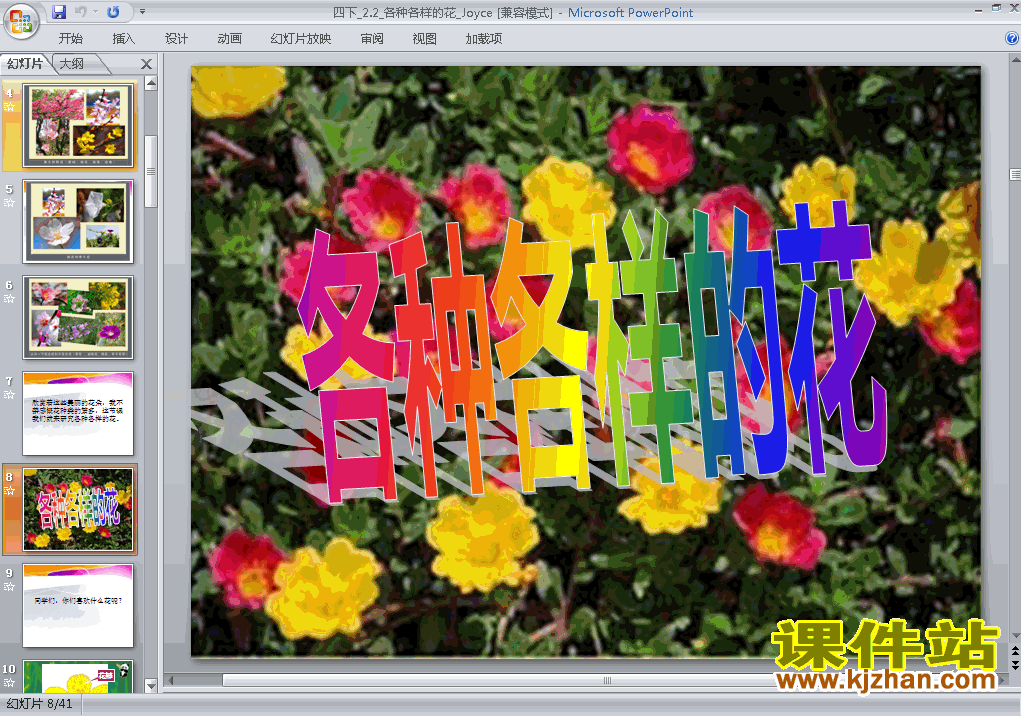Image resolution: width=1021 pixels, height=717 pixels.
Task: Play animation star icon for slide 6
Action: (x=9, y=299)
